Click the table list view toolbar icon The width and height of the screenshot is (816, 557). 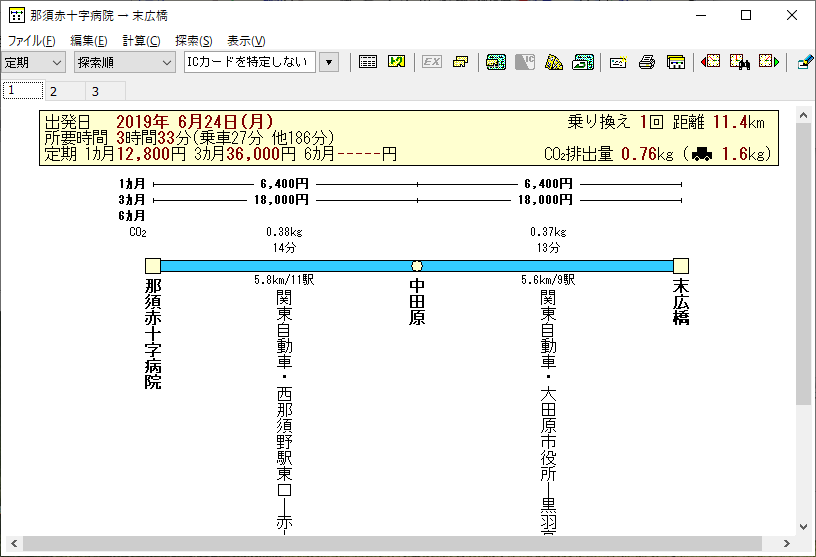[367, 62]
